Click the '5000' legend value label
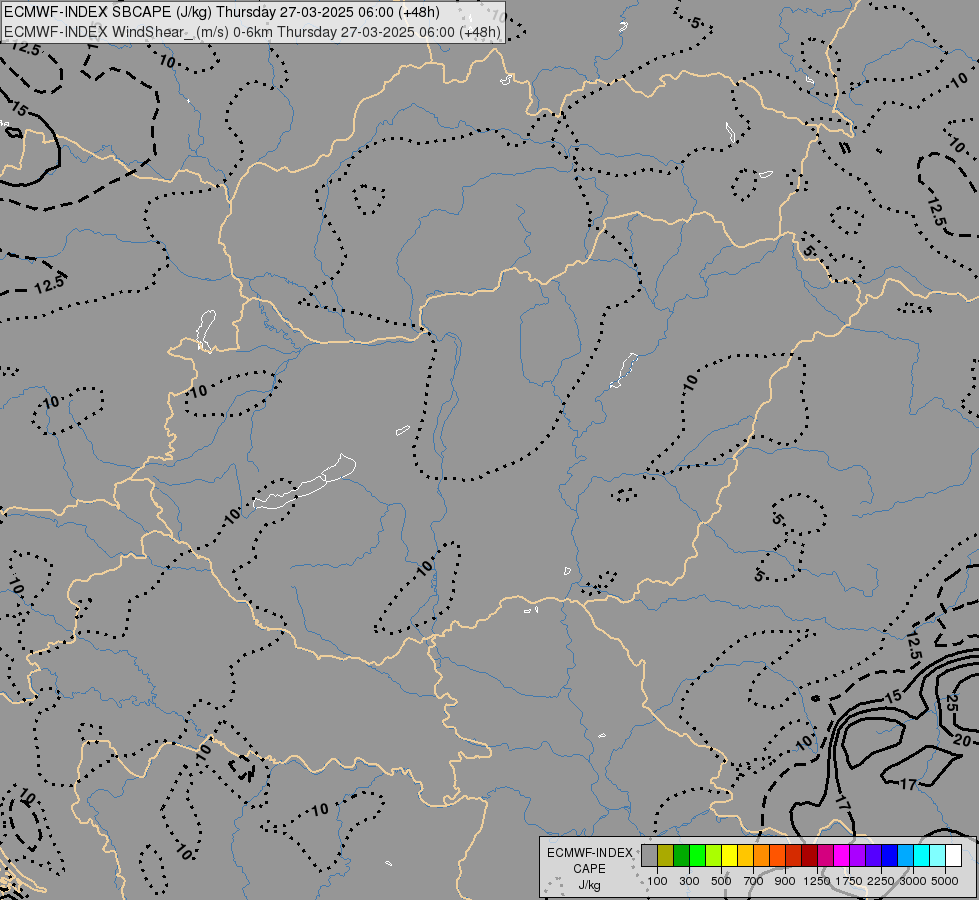The height and width of the screenshot is (900, 979). 945,881
